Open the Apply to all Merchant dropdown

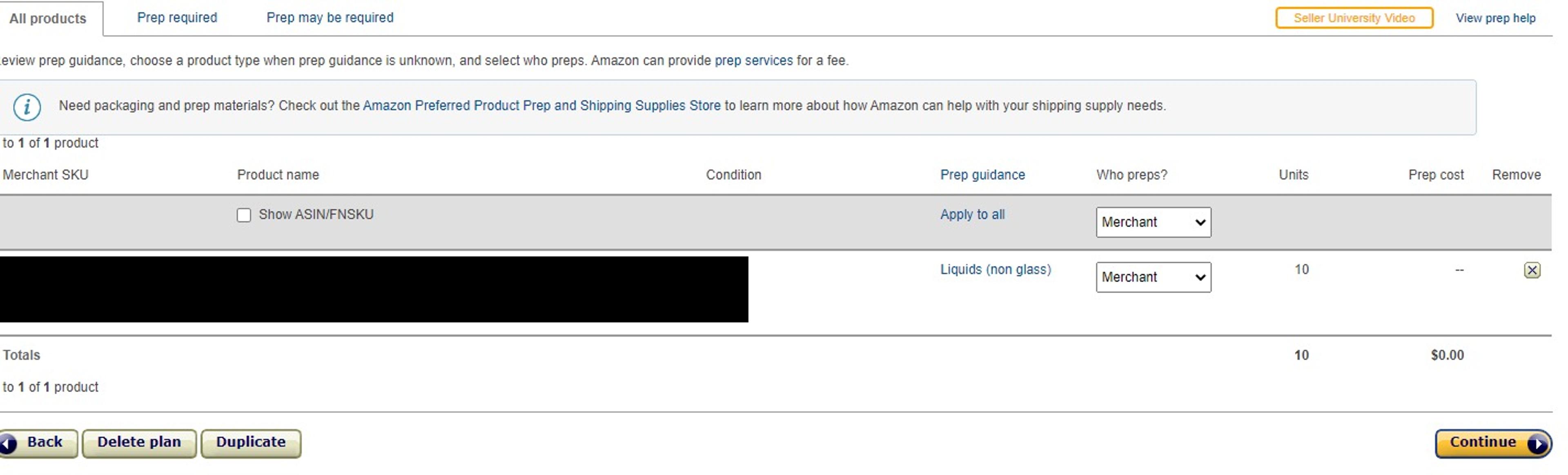(x=1153, y=222)
